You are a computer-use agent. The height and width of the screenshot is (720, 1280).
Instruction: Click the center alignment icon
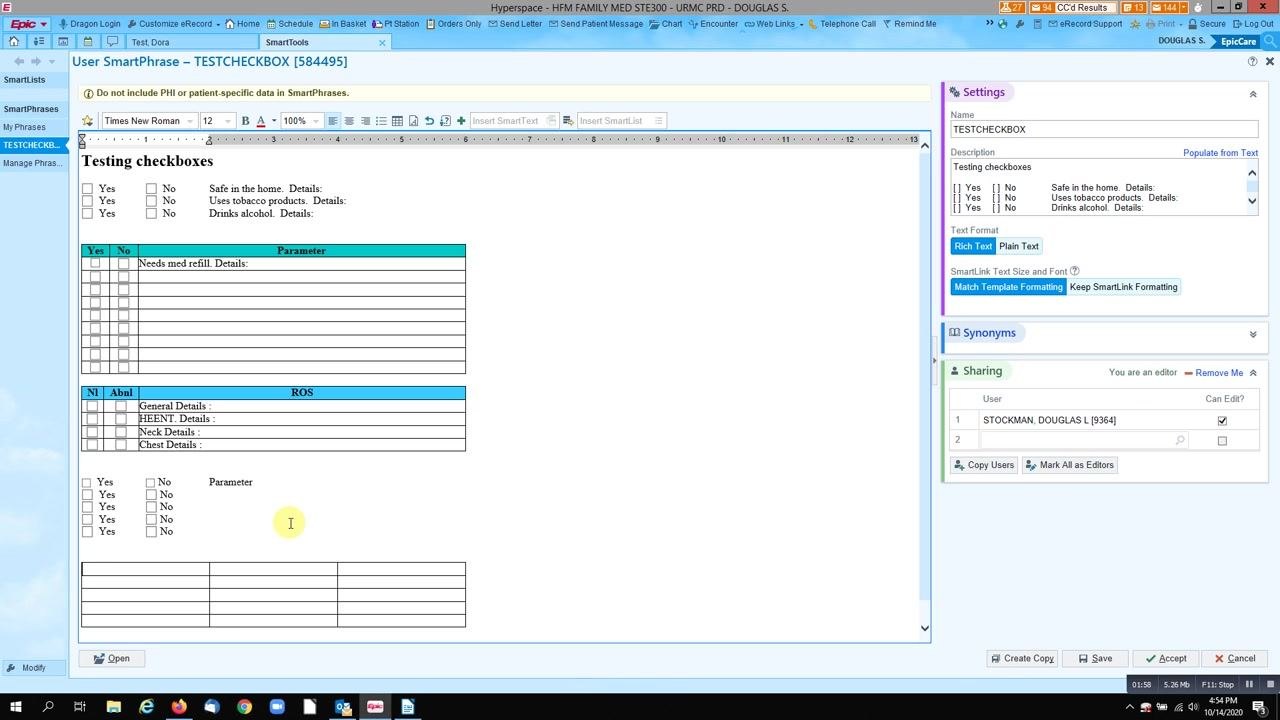[349, 121]
